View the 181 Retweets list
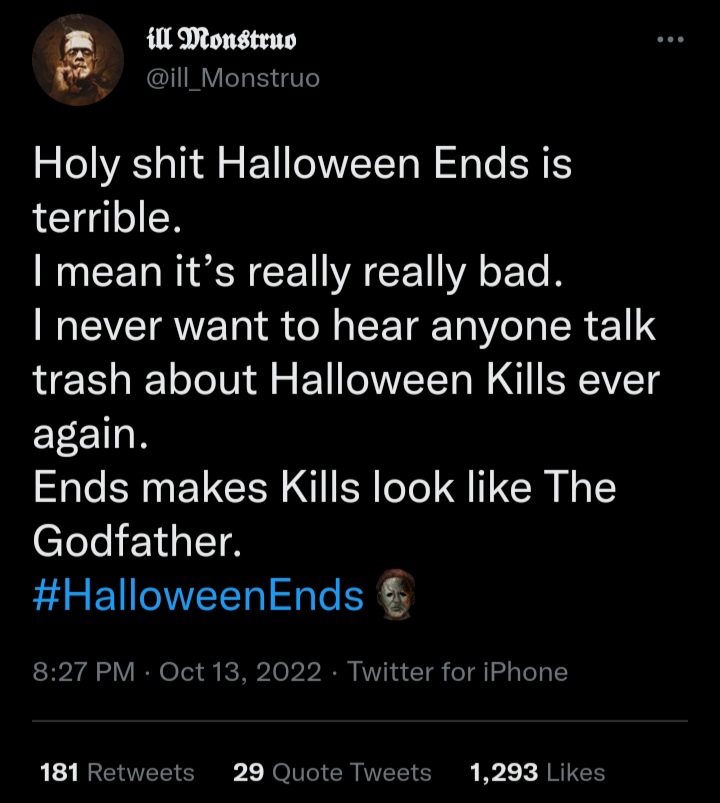720x803 pixels. tap(116, 772)
